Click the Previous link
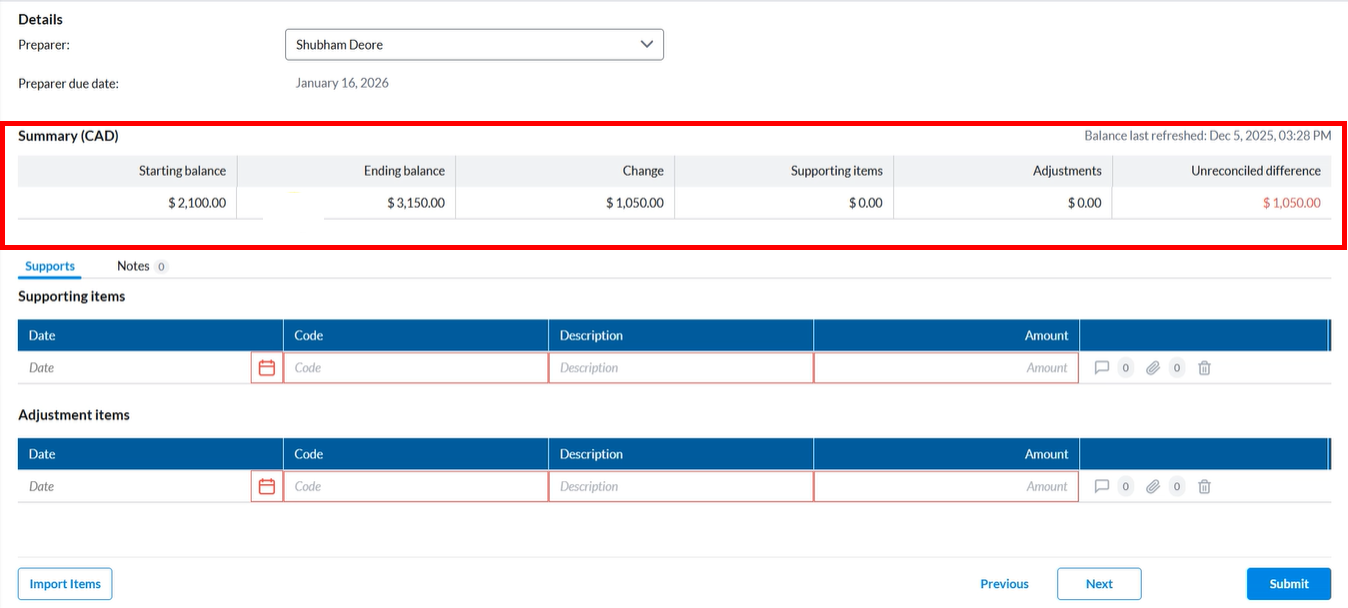 click(1004, 584)
